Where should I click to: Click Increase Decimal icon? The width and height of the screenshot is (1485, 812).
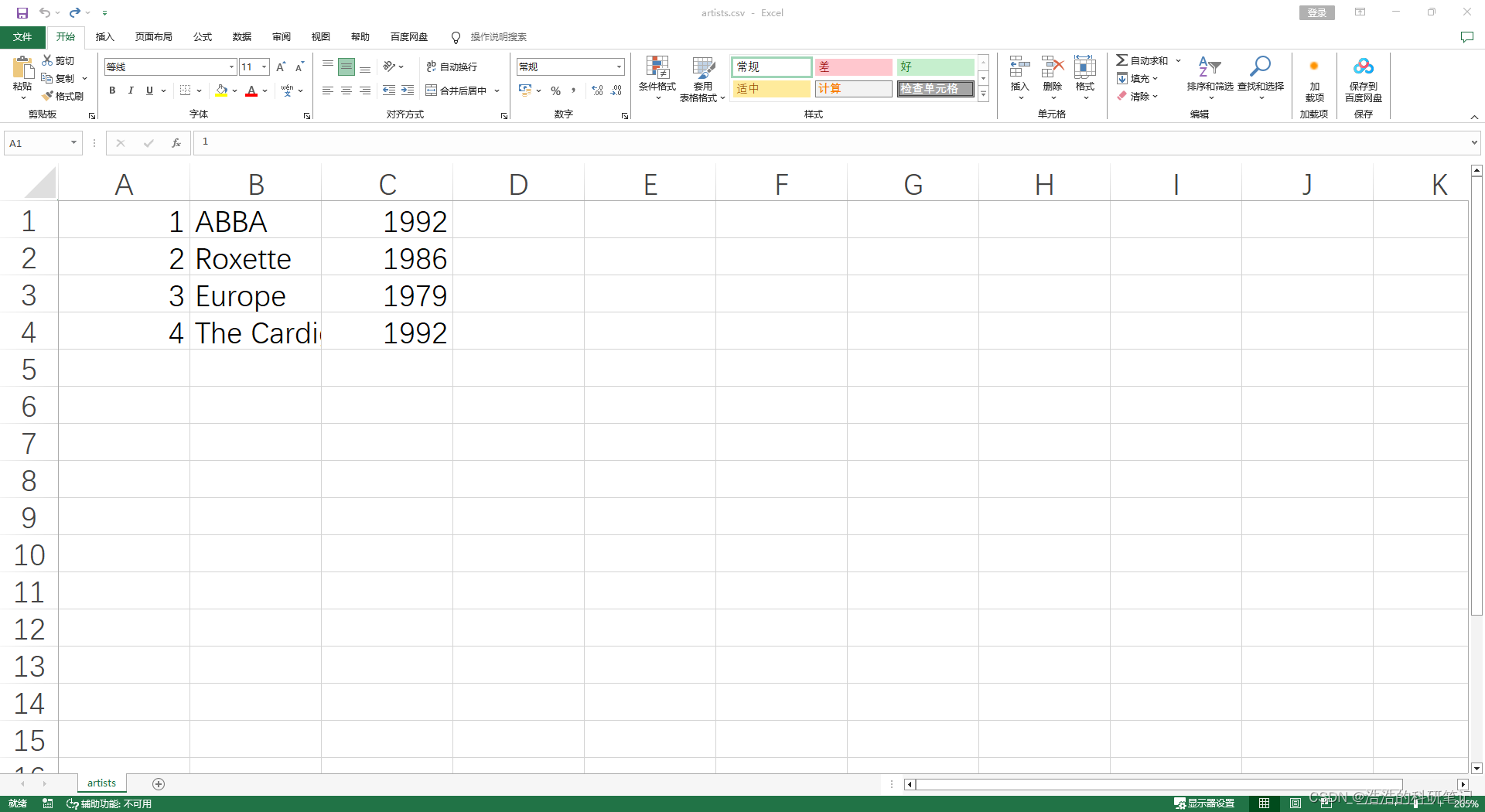(x=598, y=90)
